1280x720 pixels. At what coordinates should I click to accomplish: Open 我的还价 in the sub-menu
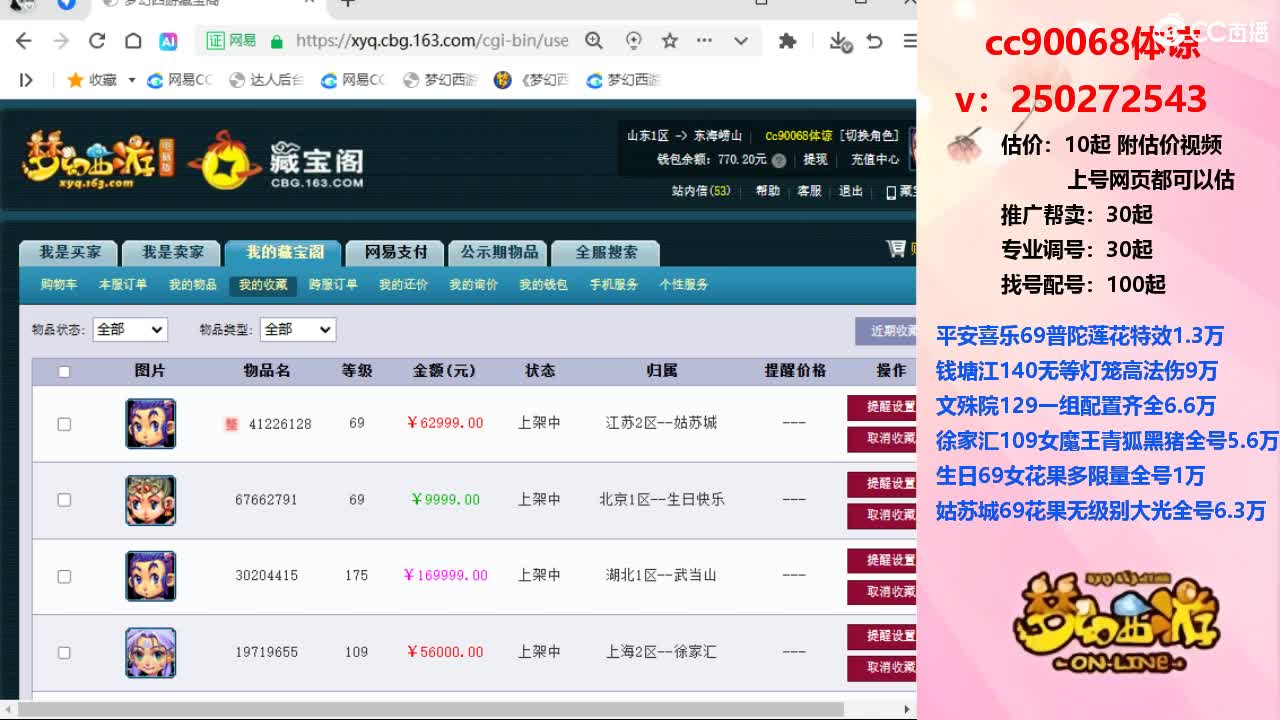pyautogui.click(x=403, y=285)
